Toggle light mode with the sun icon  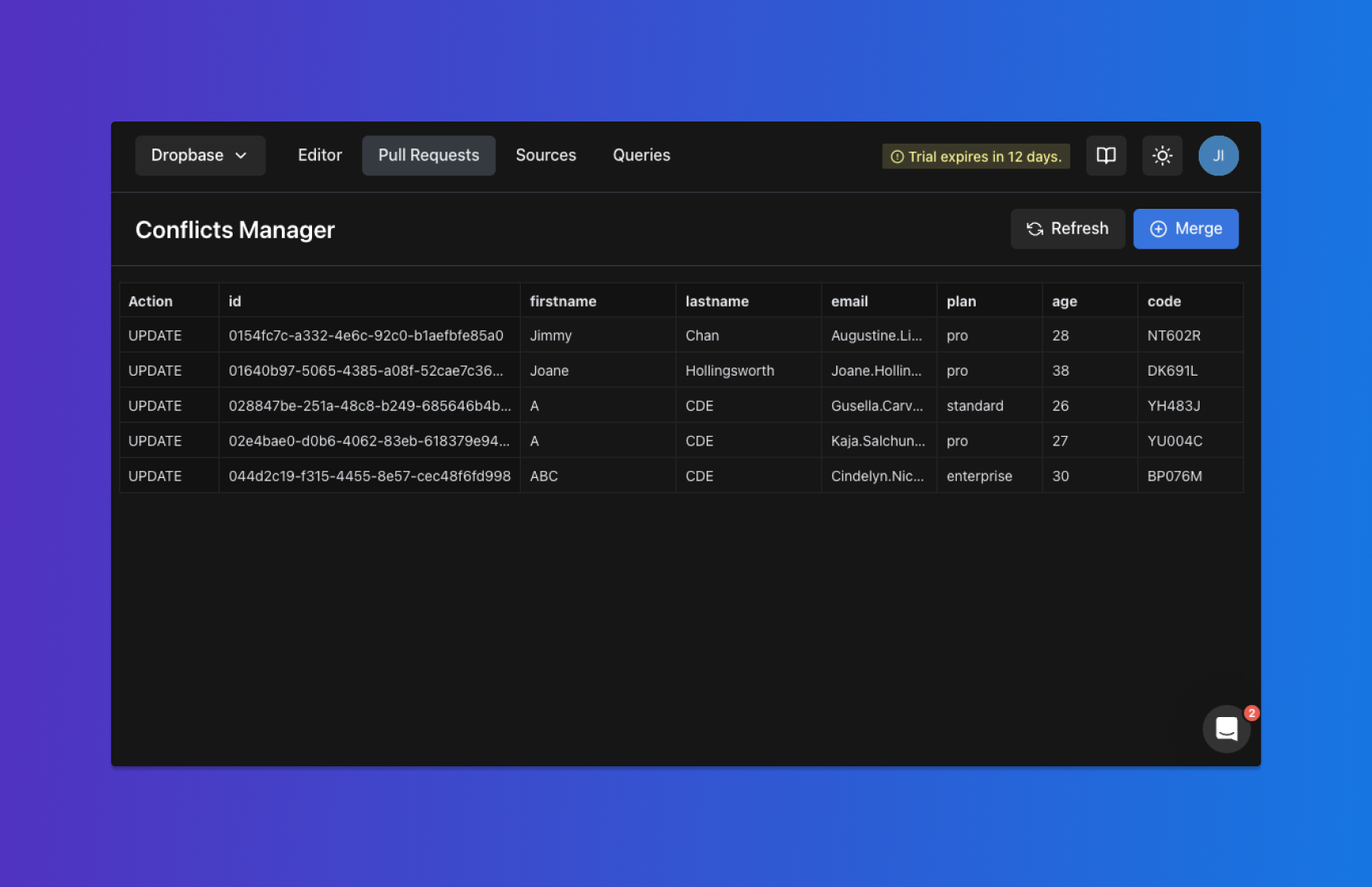(x=1162, y=156)
